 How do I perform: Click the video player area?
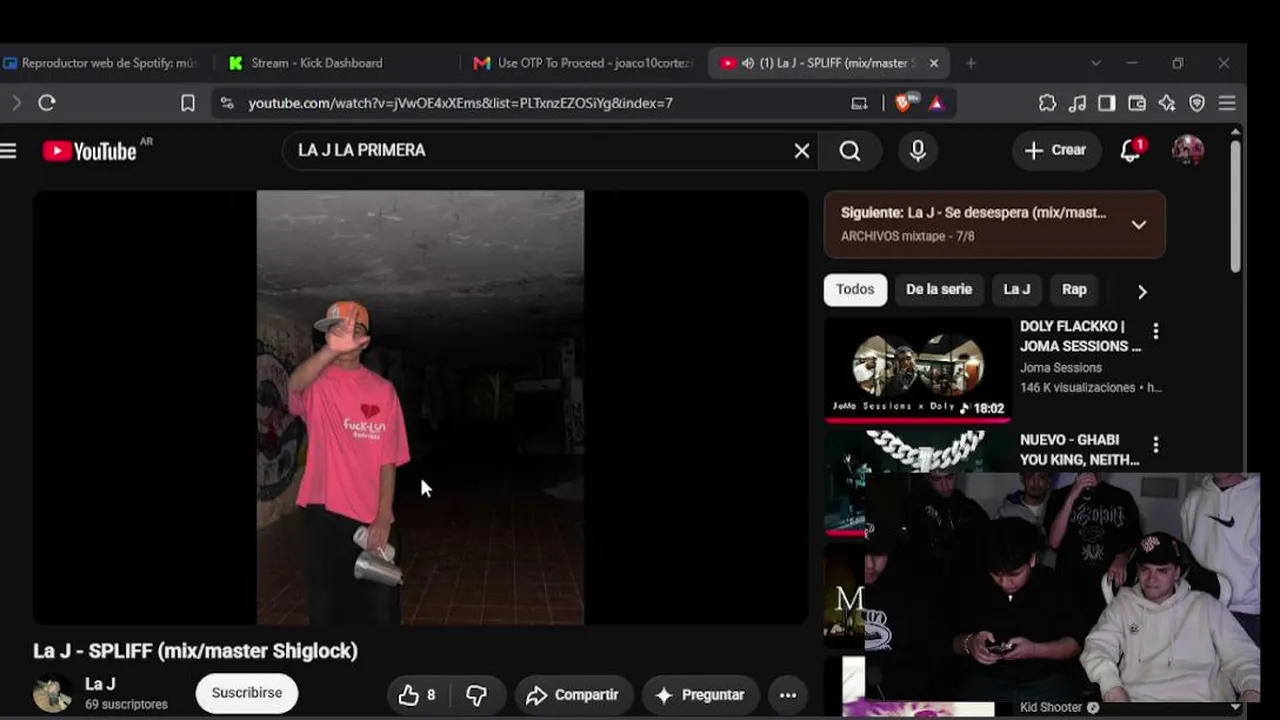(x=420, y=408)
